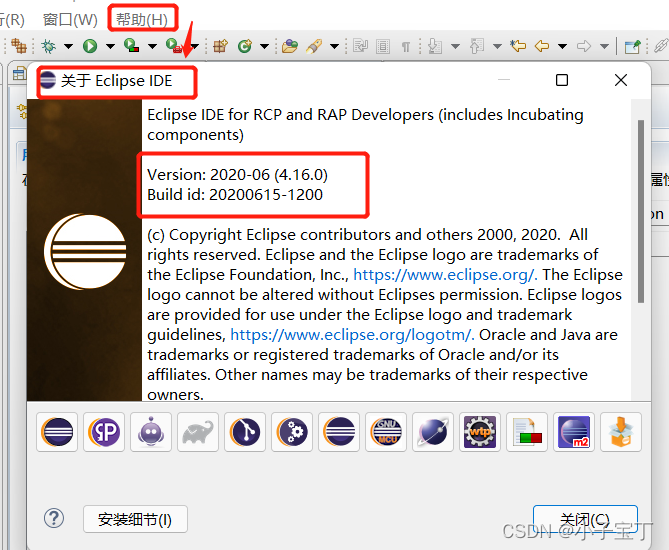669x550 pixels.
Task: Click the yellow Back navigation arrow
Action: coord(542,46)
